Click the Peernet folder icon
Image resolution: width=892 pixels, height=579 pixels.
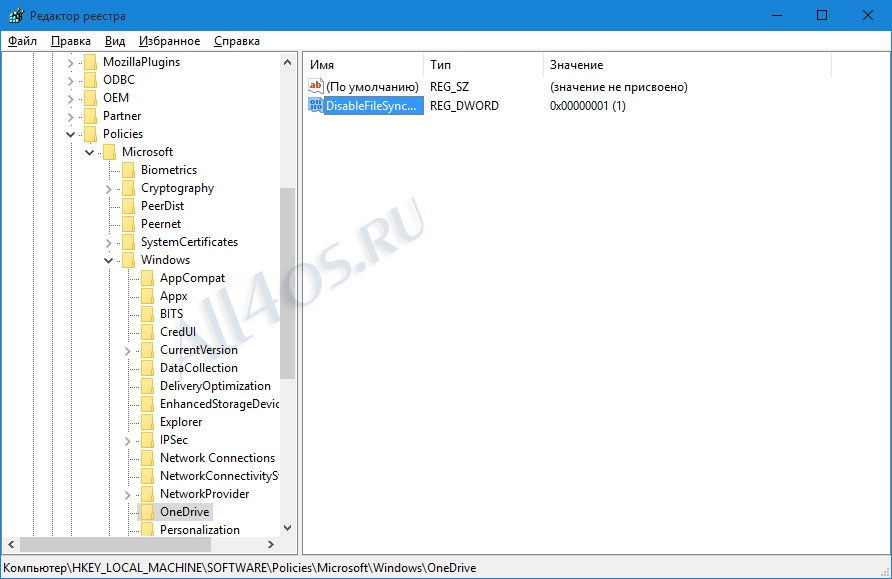(129, 224)
